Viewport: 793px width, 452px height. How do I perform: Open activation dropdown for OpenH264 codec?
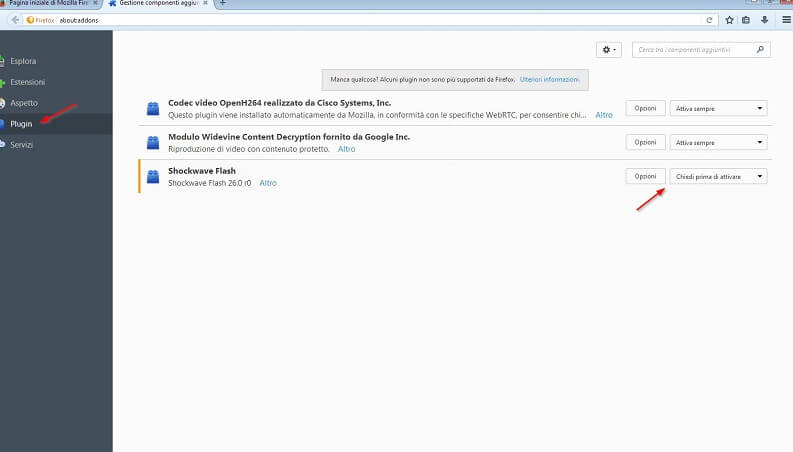(x=719, y=108)
